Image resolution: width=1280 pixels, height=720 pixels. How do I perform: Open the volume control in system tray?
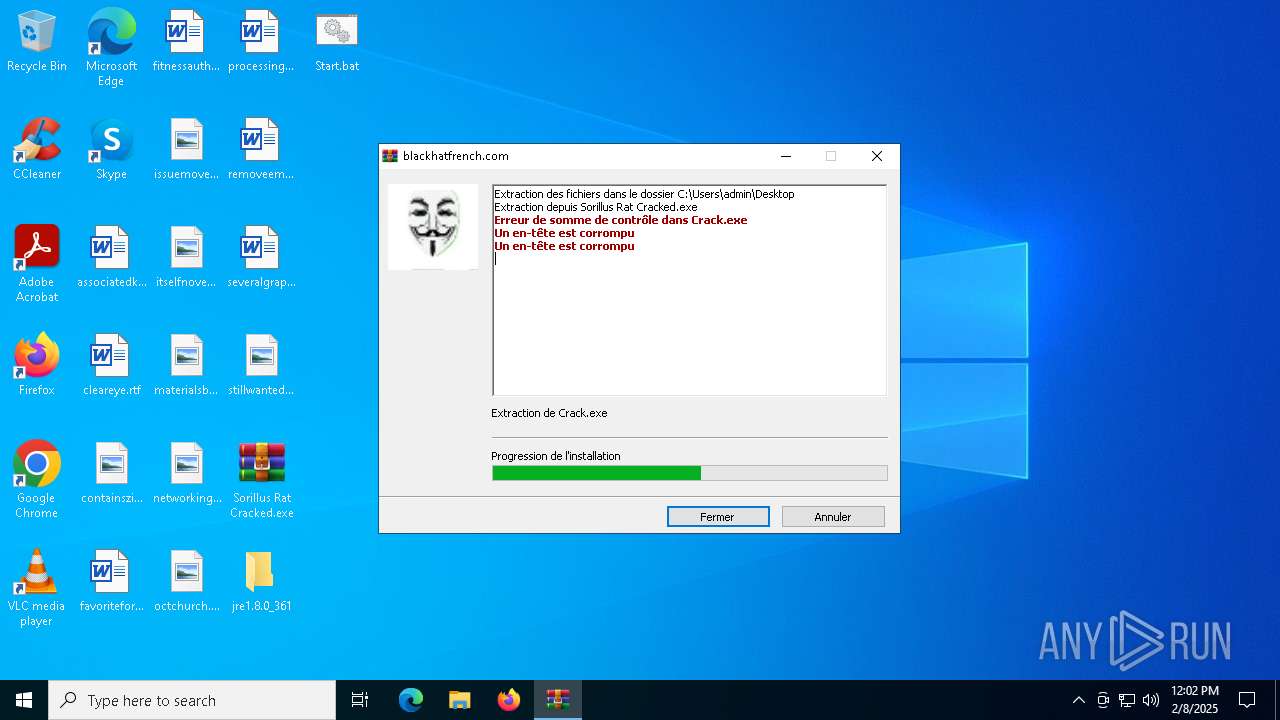pyautogui.click(x=1151, y=700)
